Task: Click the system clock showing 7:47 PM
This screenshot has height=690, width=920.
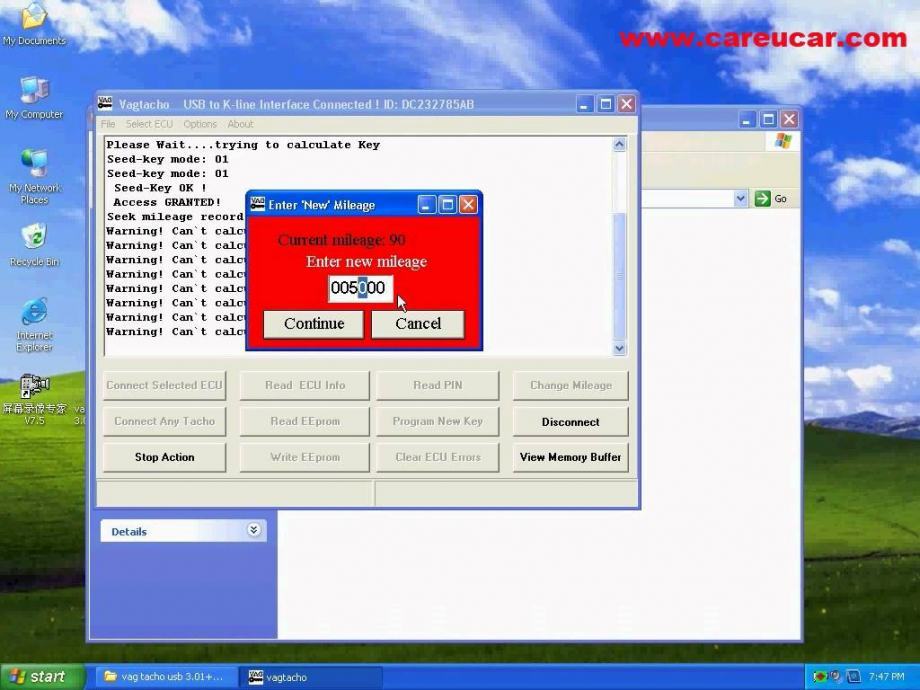Action: [x=887, y=677]
